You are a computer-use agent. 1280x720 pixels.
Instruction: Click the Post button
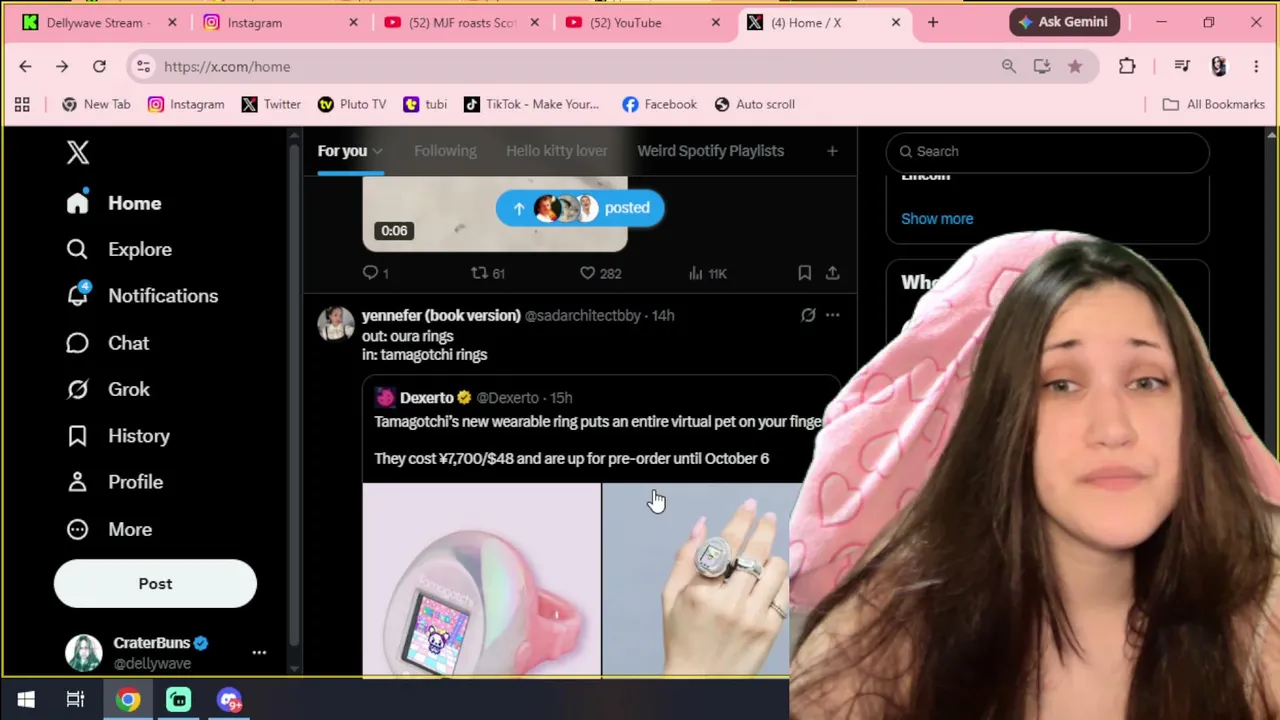coord(155,584)
